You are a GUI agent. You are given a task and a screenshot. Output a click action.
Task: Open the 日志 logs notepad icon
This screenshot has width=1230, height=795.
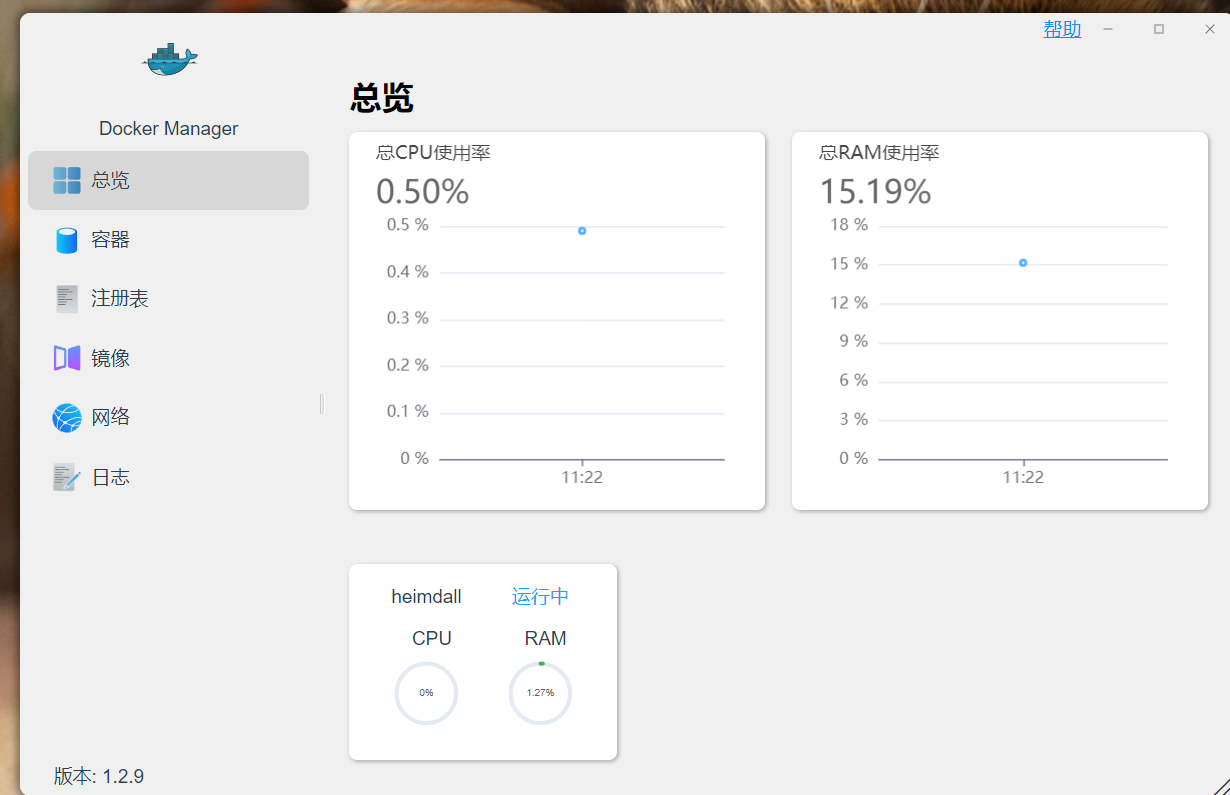click(67, 477)
